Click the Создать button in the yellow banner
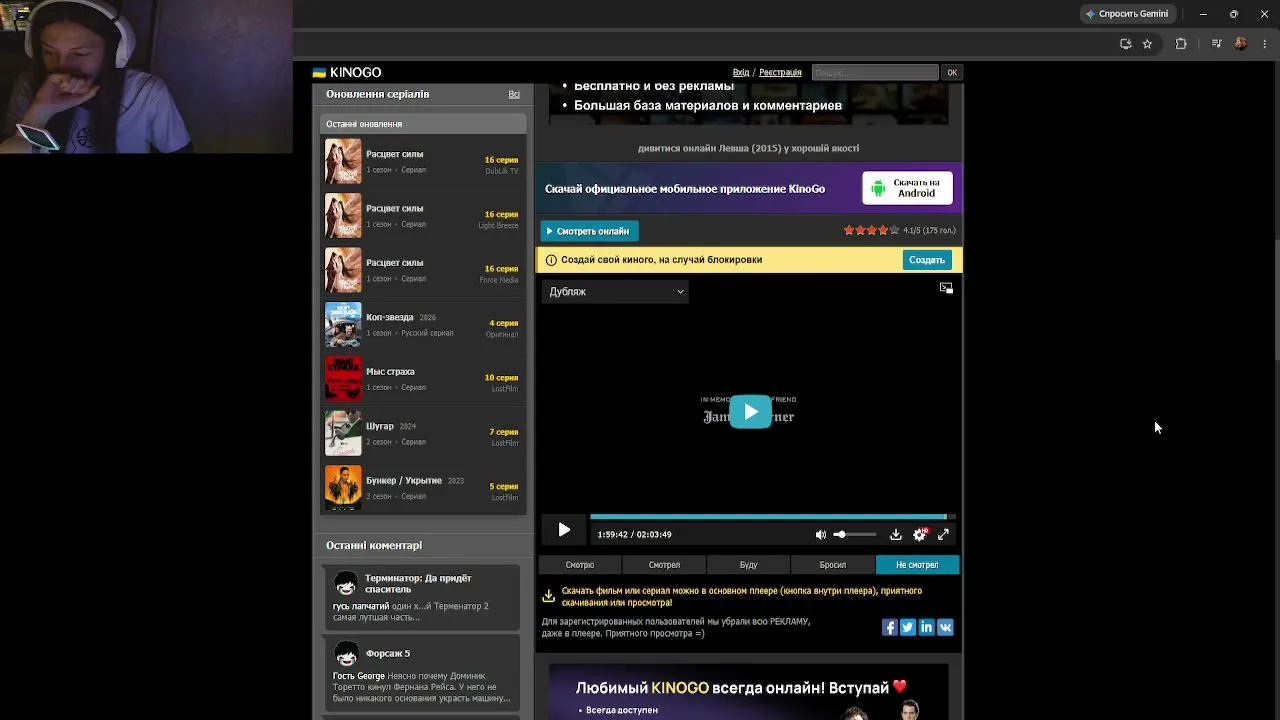The height and width of the screenshot is (720, 1280). 927,260
